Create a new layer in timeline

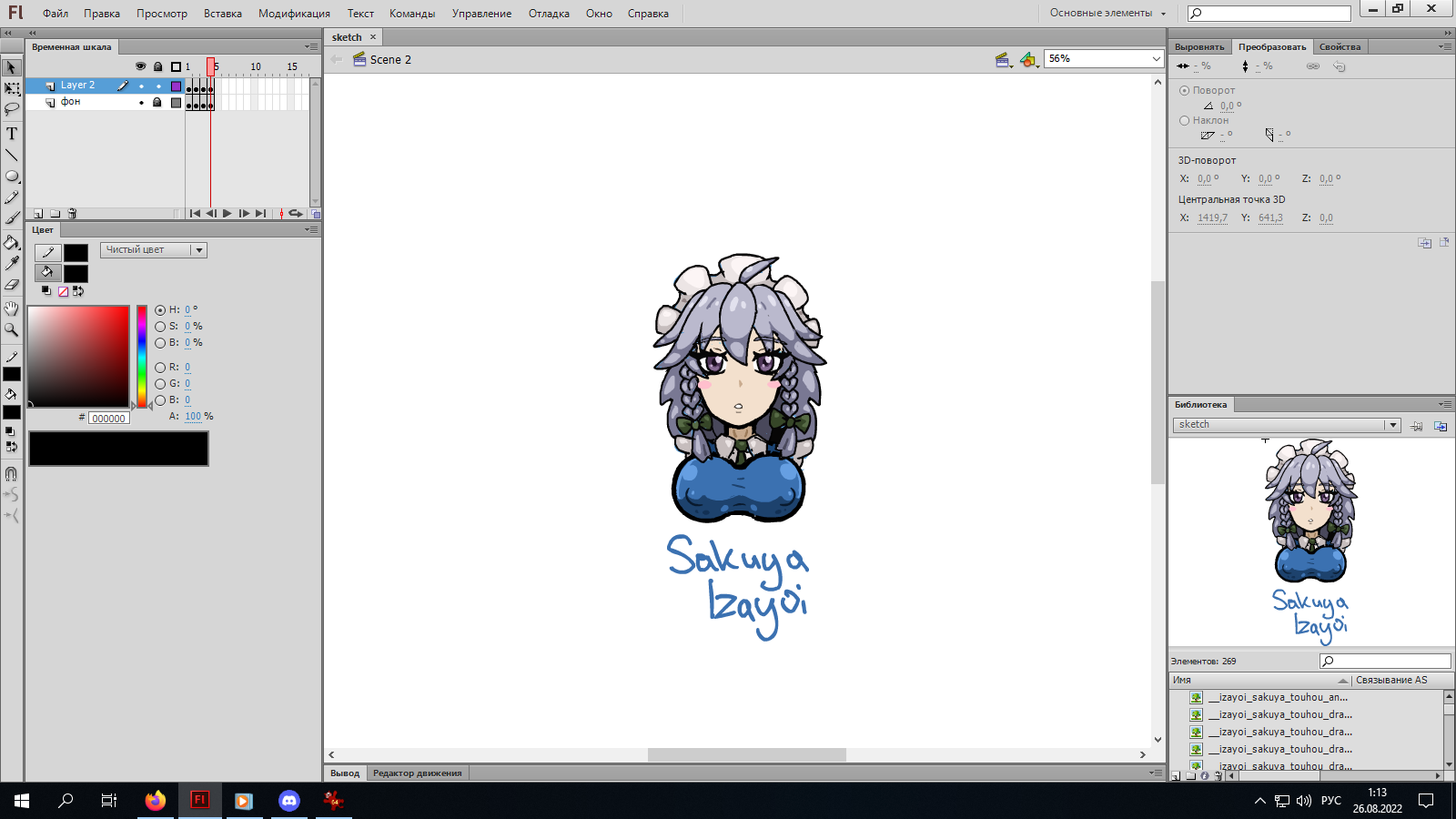pos(38,214)
